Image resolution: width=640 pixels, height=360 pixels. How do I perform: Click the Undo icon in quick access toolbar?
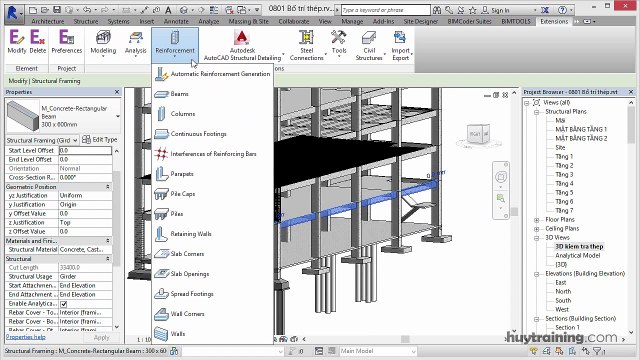click(86, 10)
